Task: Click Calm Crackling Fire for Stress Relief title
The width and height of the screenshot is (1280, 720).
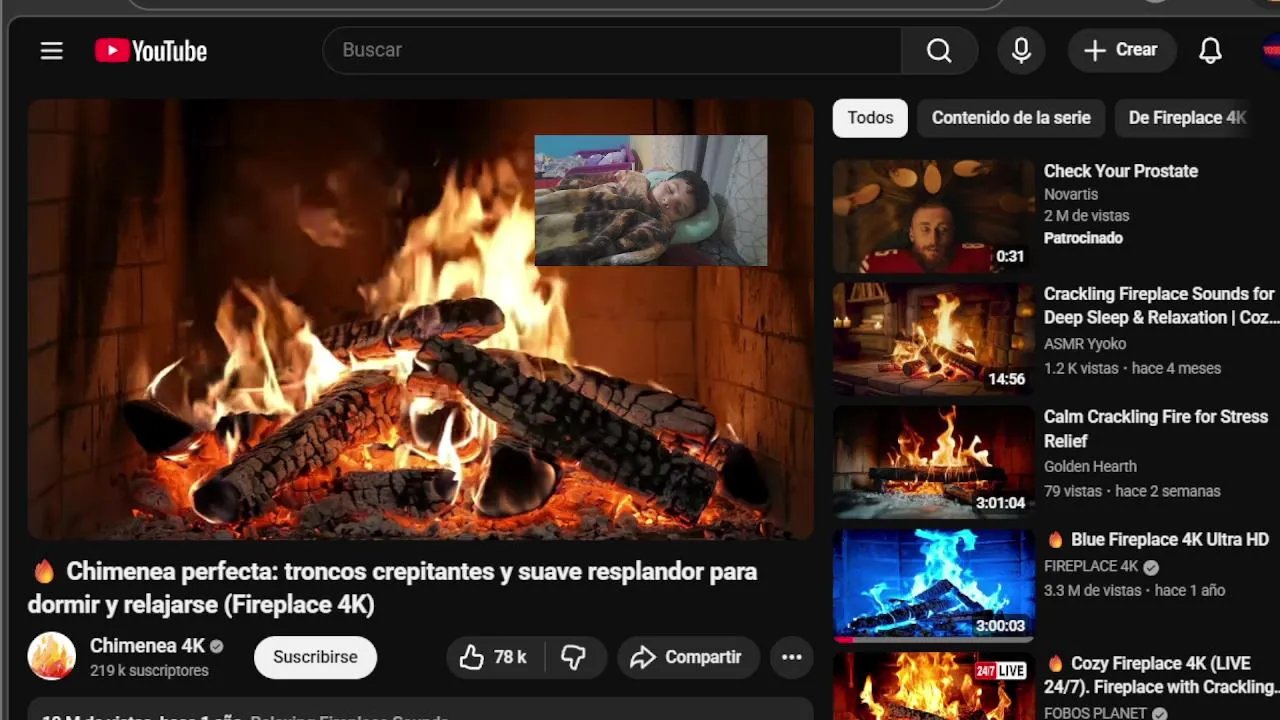Action: click(1156, 429)
